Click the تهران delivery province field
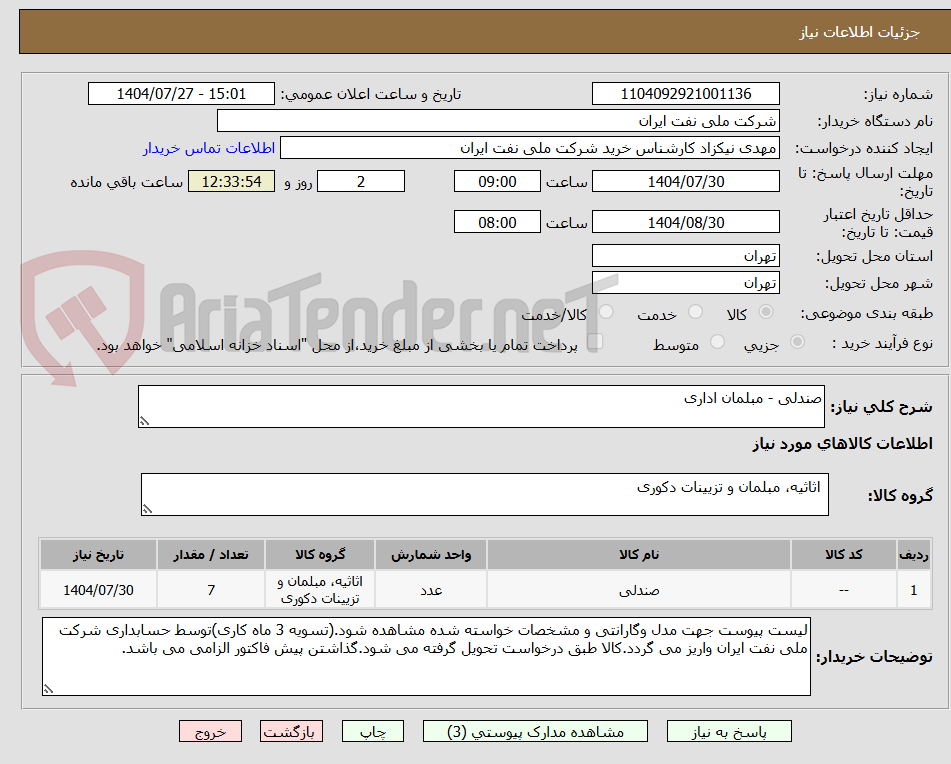Viewport: 951px width, 764px height. (x=687, y=255)
